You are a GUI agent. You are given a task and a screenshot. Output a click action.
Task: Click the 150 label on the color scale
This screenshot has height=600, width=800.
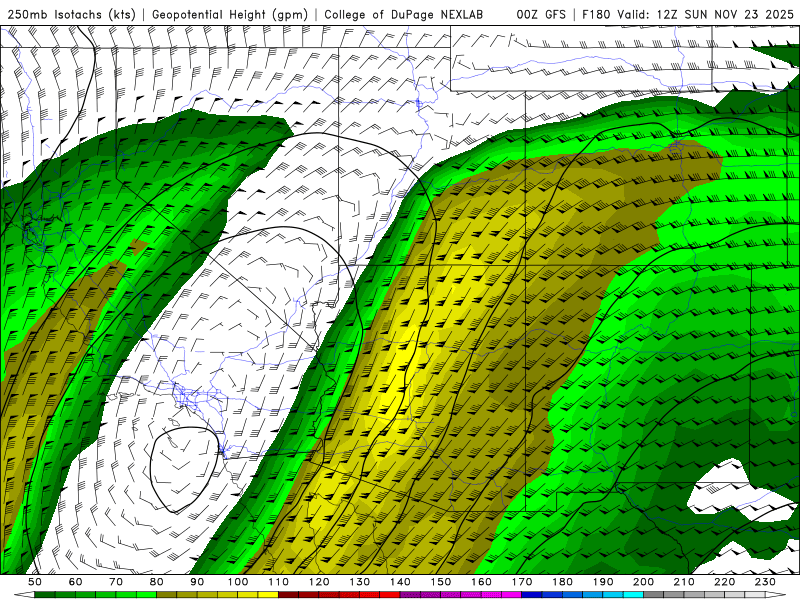point(440,582)
